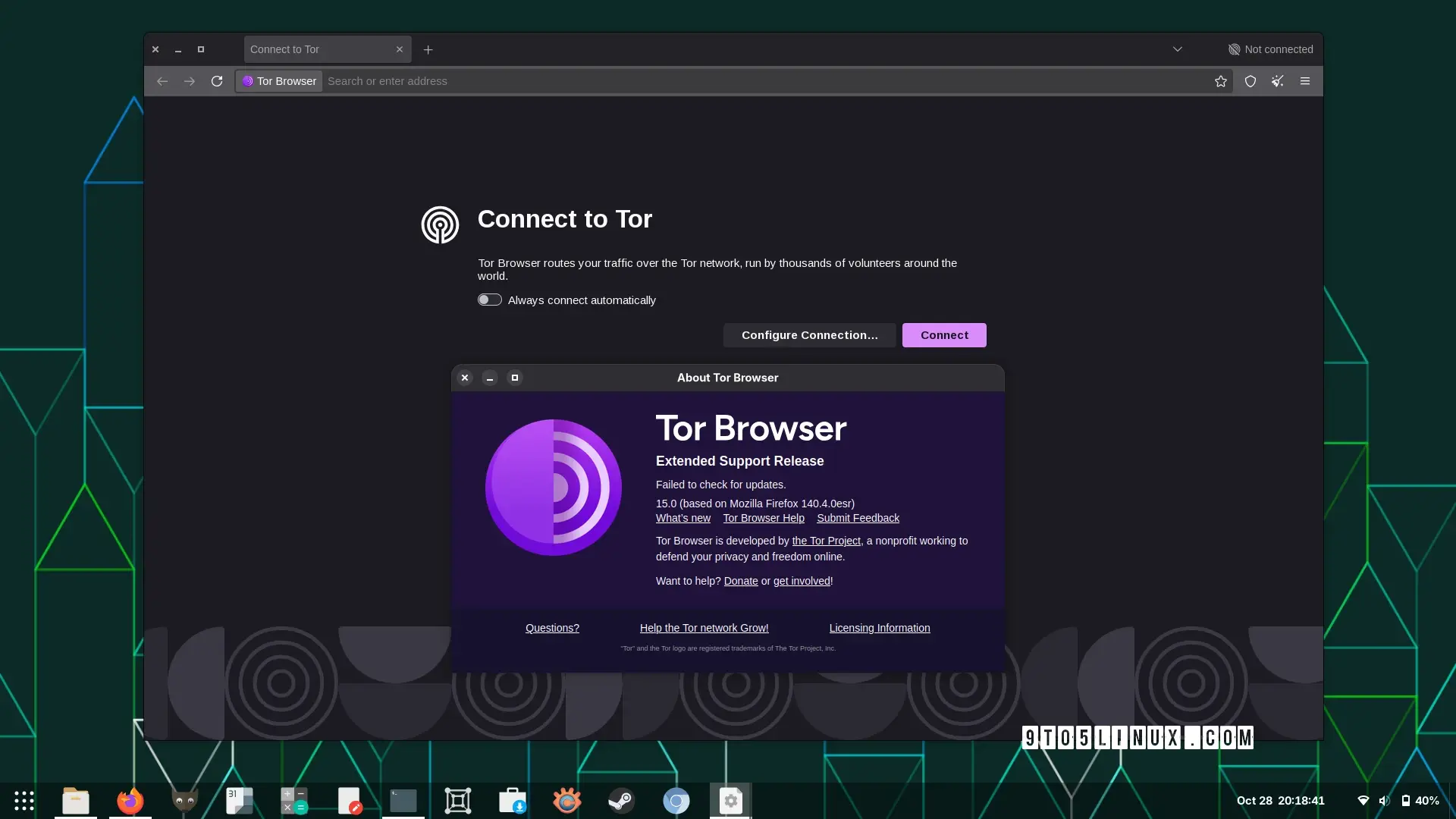Open the all-tabs dropdown chevron
1456x819 pixels.
[x=1178, y=49]
